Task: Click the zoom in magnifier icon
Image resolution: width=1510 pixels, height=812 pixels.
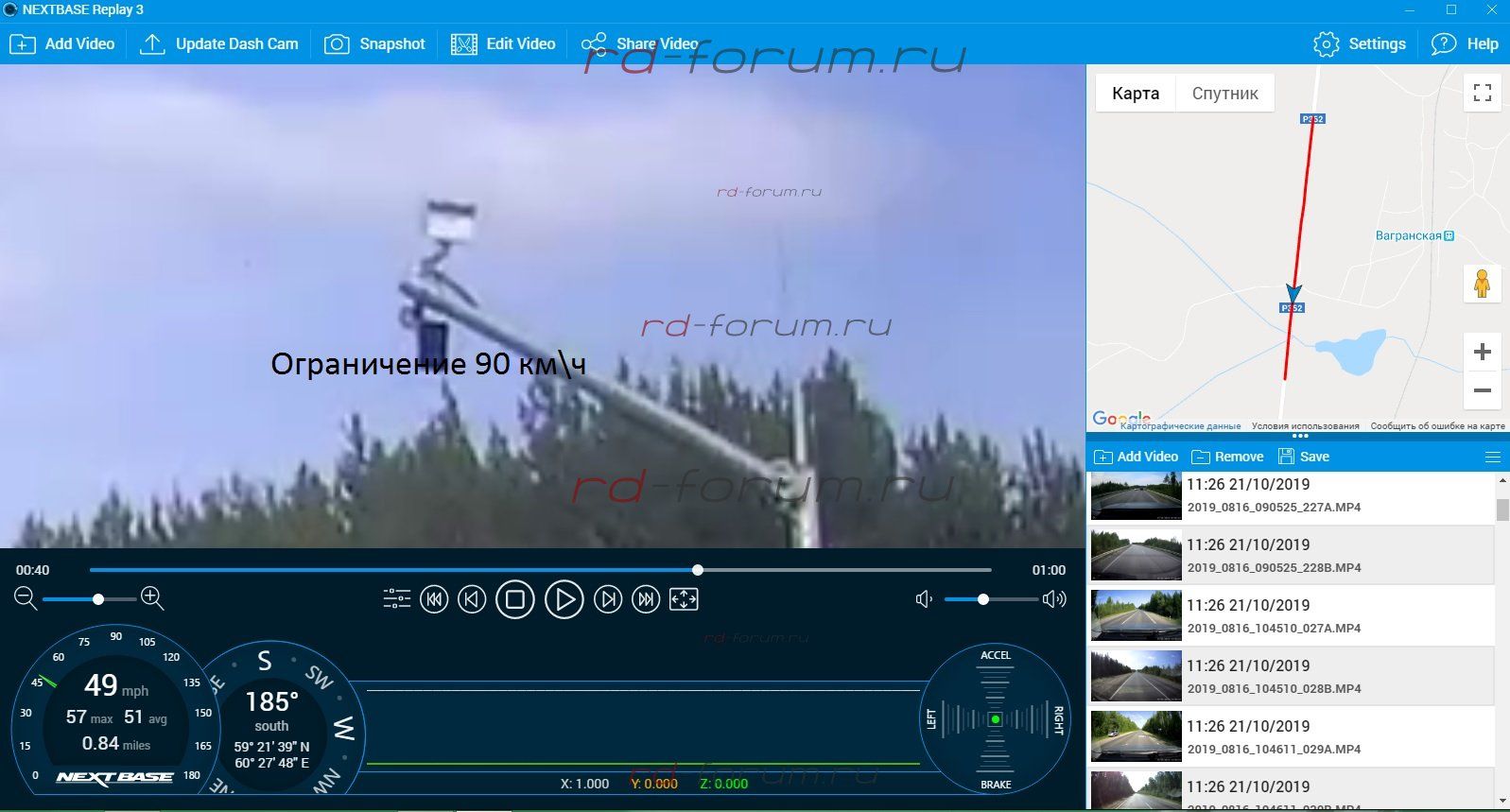Action: (x=152, y=598)
